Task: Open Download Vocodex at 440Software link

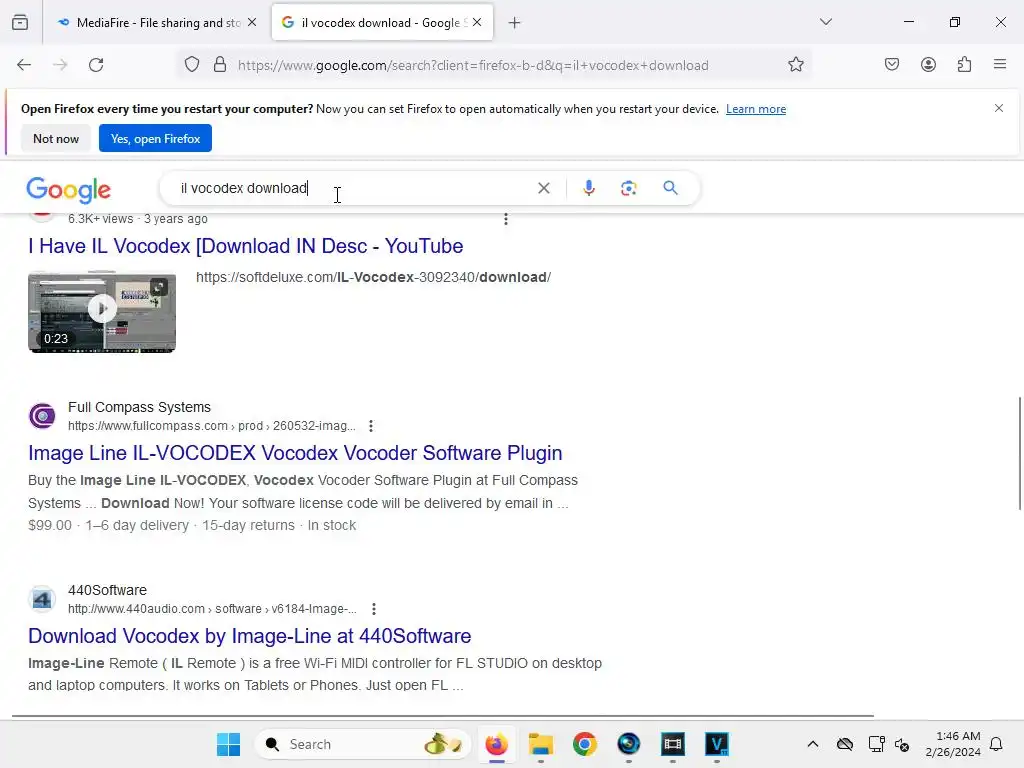Action: [x=249, y=636]
